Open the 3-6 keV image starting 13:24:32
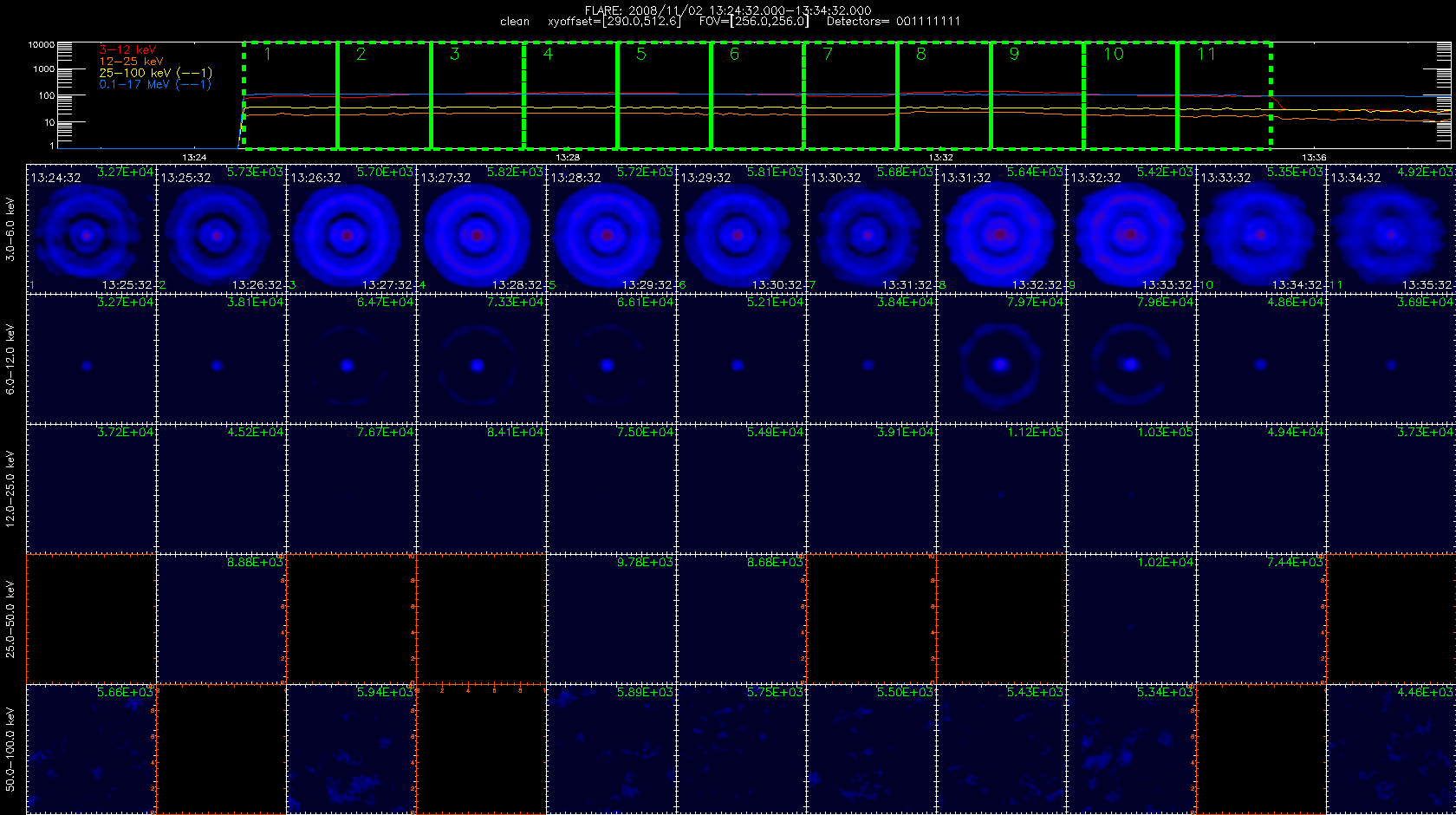The image size is (1456, 815). (91, 229)
